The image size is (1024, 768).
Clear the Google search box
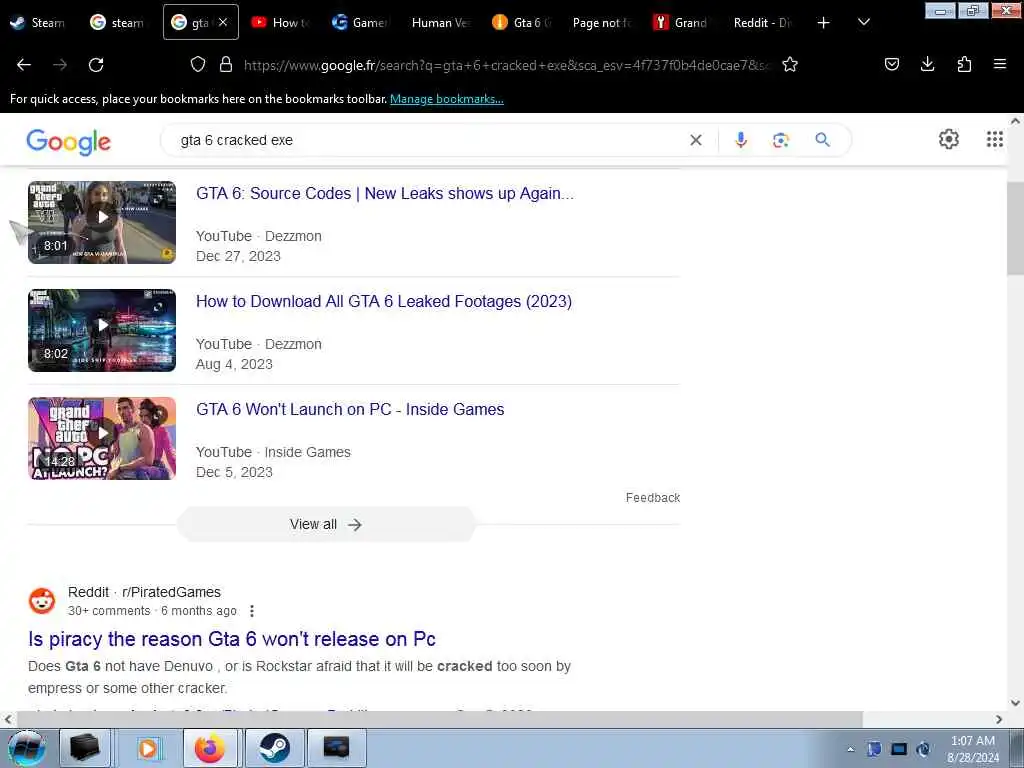[x=696, y=140]
